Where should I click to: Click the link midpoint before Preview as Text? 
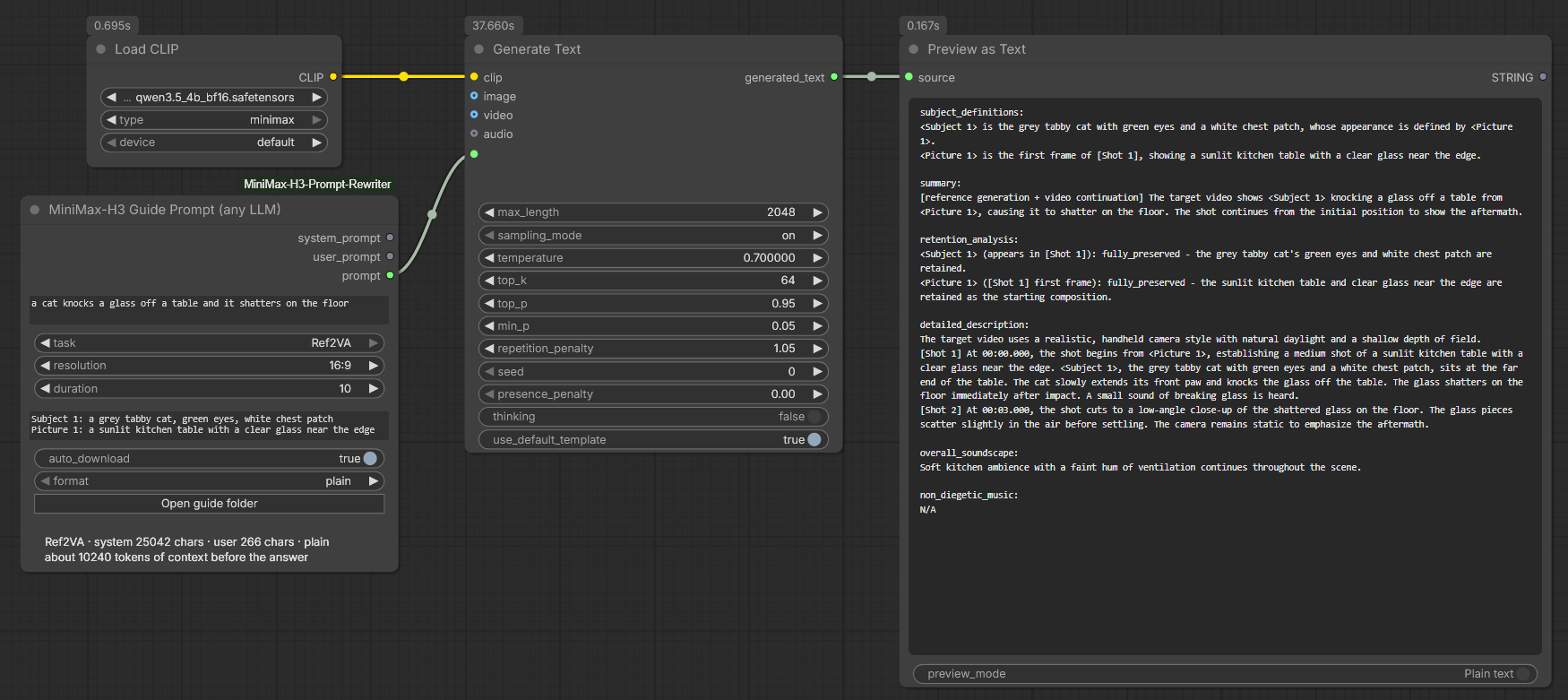coord(872,77)
